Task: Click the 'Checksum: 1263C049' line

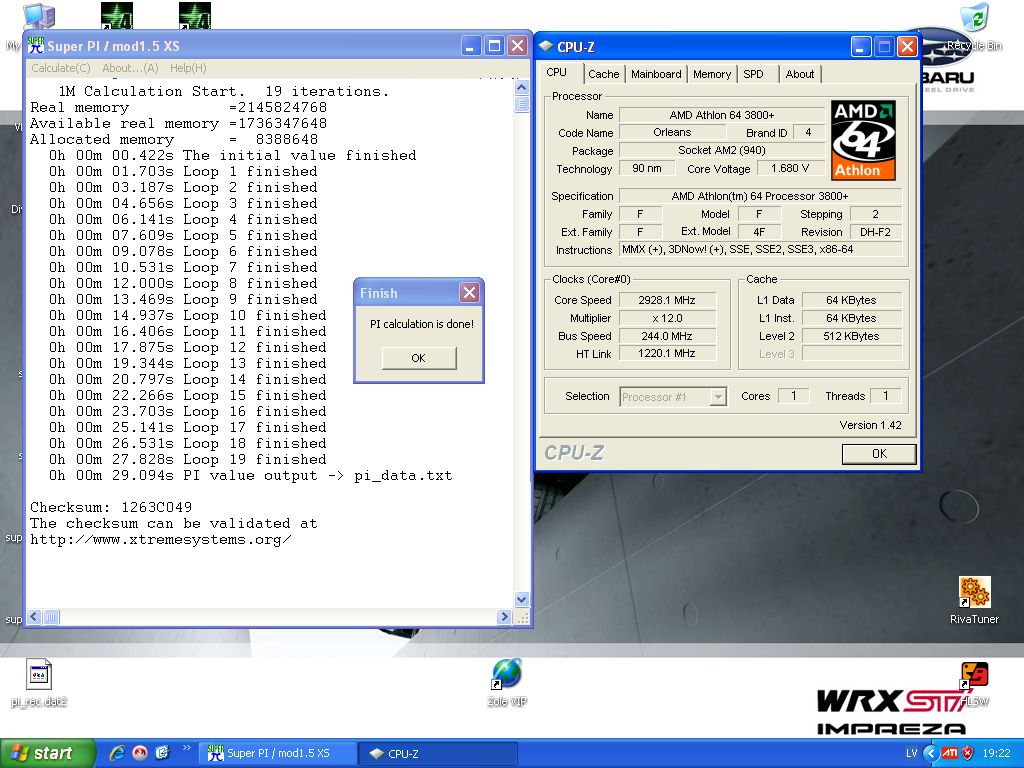Action: point(111,507)
